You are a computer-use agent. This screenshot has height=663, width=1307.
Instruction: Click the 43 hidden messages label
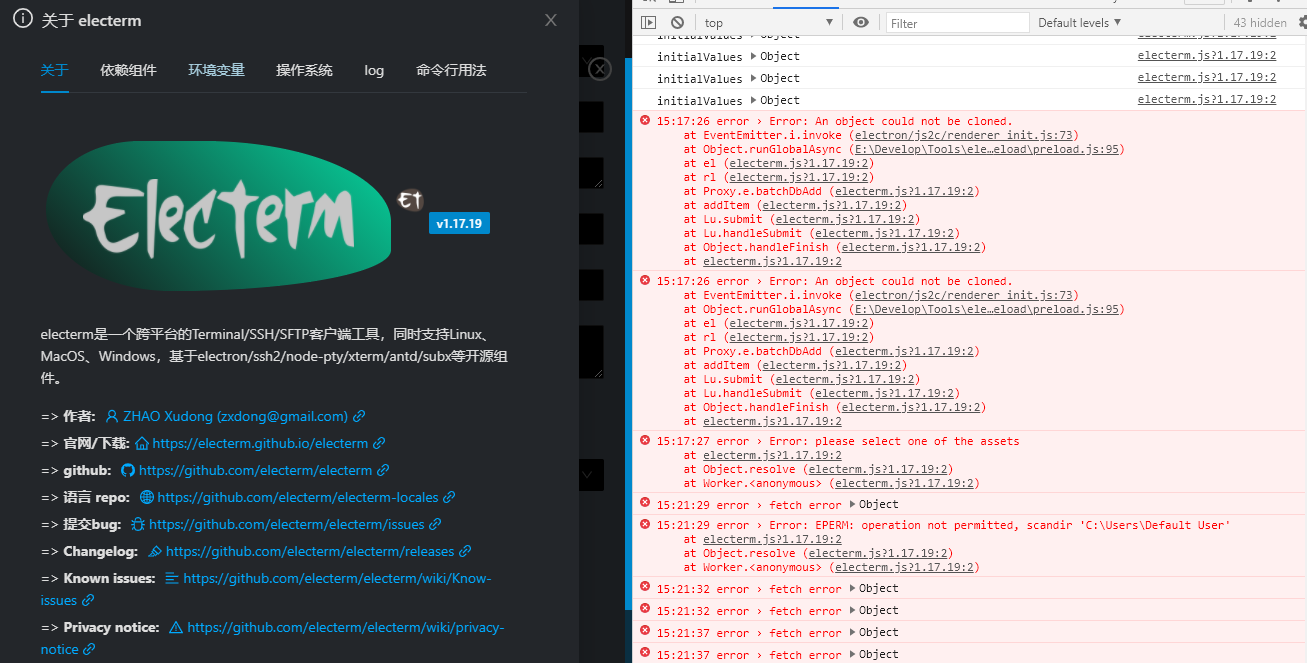click(1260, 22)
